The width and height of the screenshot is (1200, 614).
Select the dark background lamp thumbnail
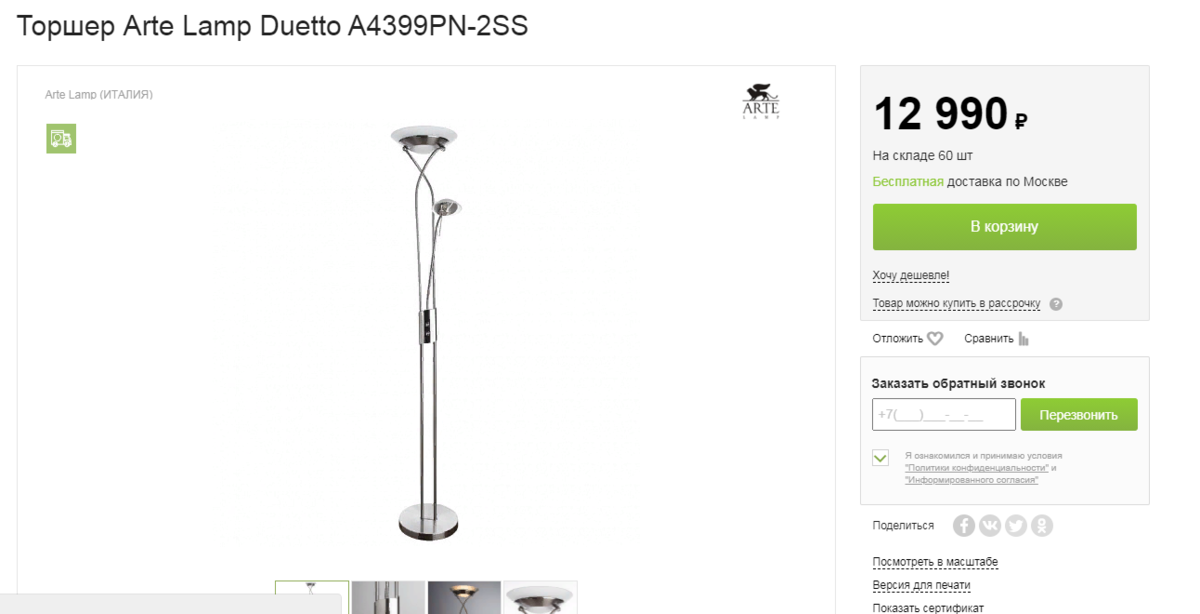tap(464, 598)
